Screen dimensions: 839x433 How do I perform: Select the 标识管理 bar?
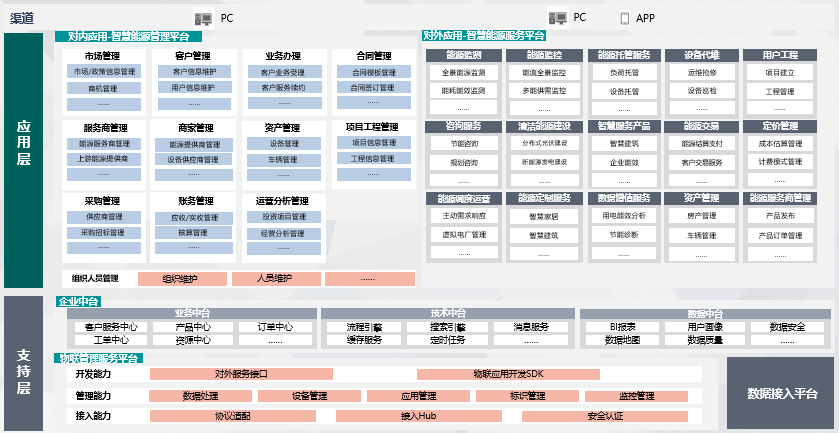(528, 396)
